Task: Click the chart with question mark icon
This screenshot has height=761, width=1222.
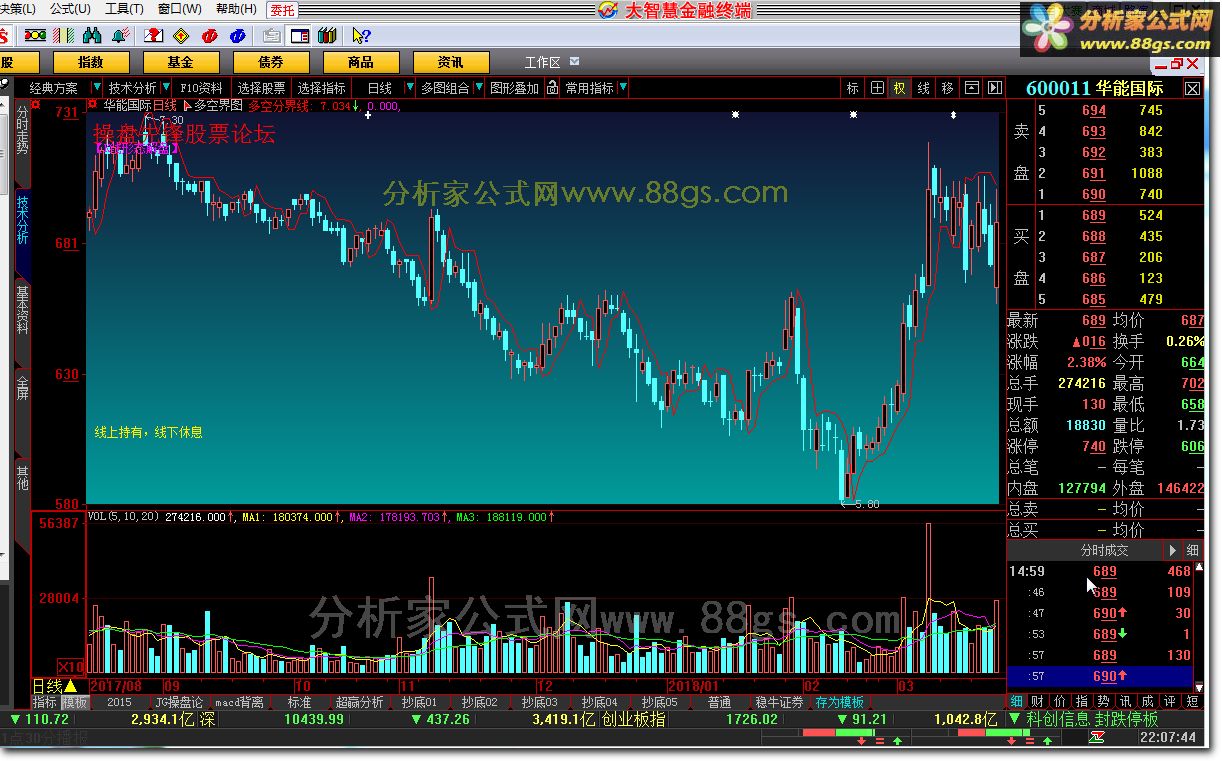Action: [x=153, y=36]
